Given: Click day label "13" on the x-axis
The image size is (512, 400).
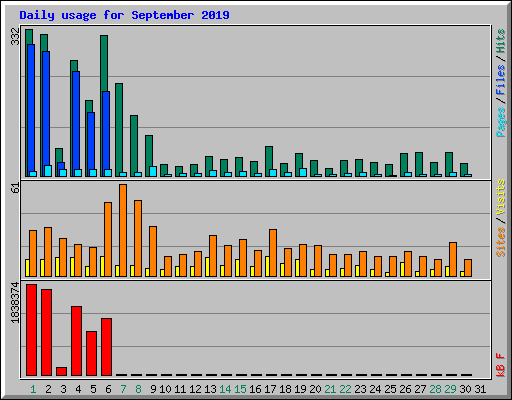Looking at the screenshot, I should [210, 389].
